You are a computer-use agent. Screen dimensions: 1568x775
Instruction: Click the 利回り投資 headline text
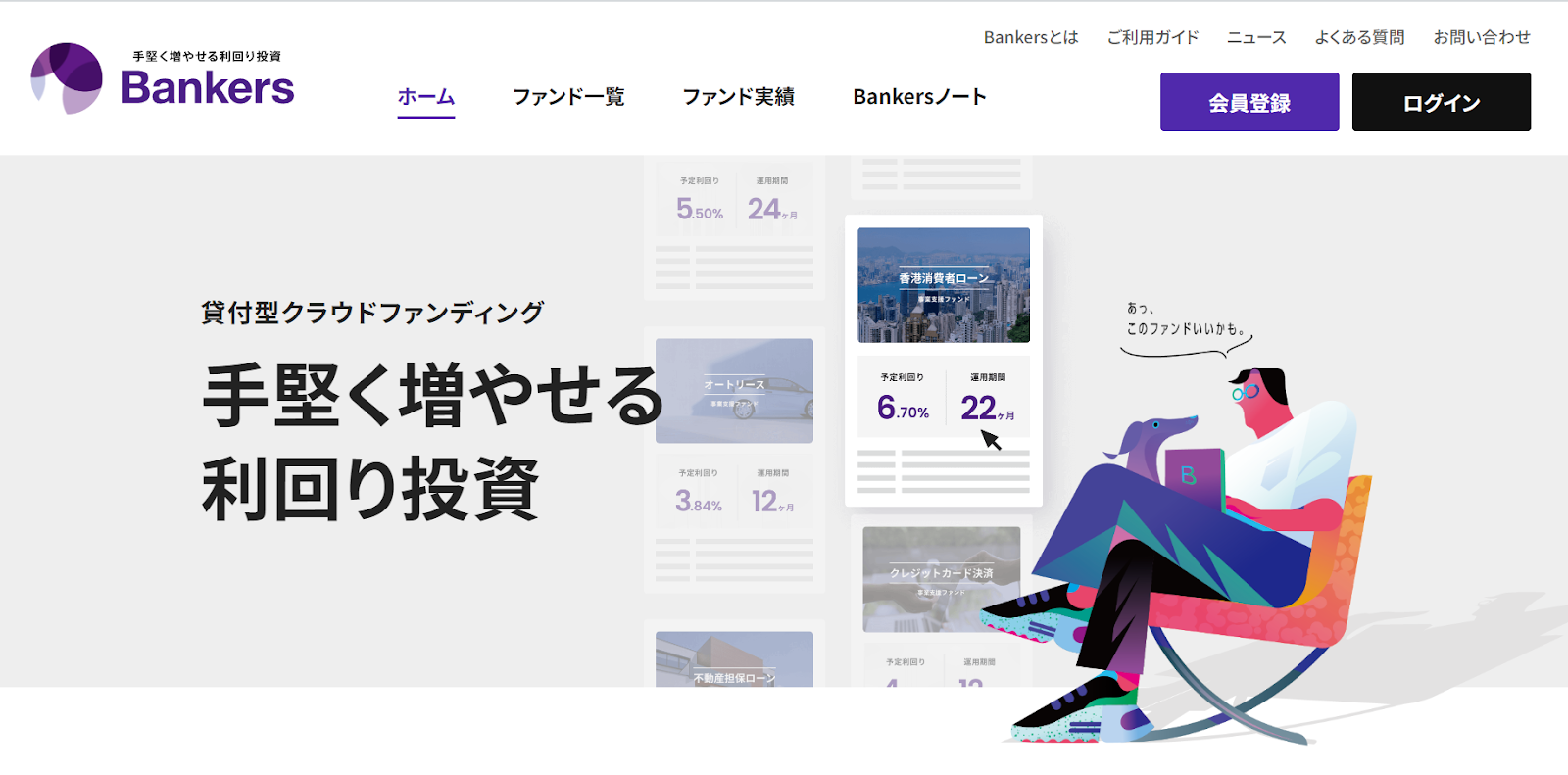tap(370, 489)
